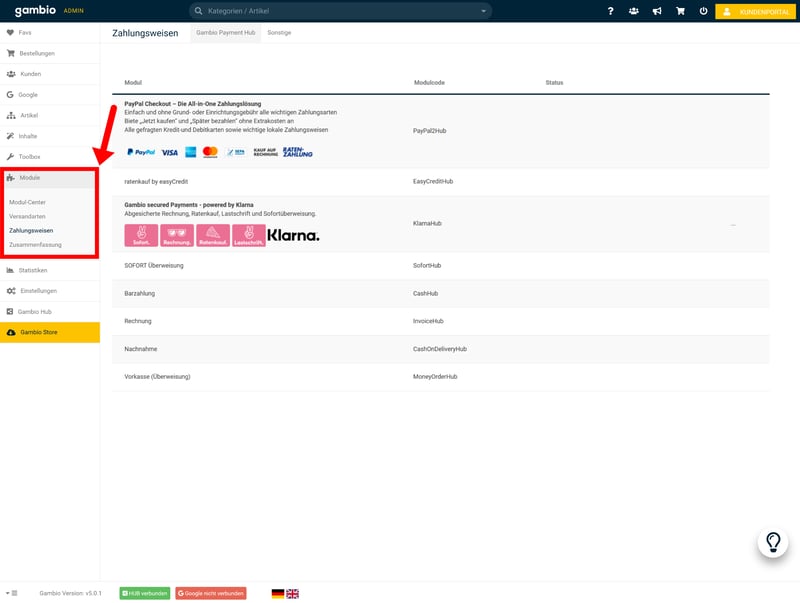Click the users group icon in header
Image resolution: width=800 pixels, height=603 pixels.
tap(634, 11)
